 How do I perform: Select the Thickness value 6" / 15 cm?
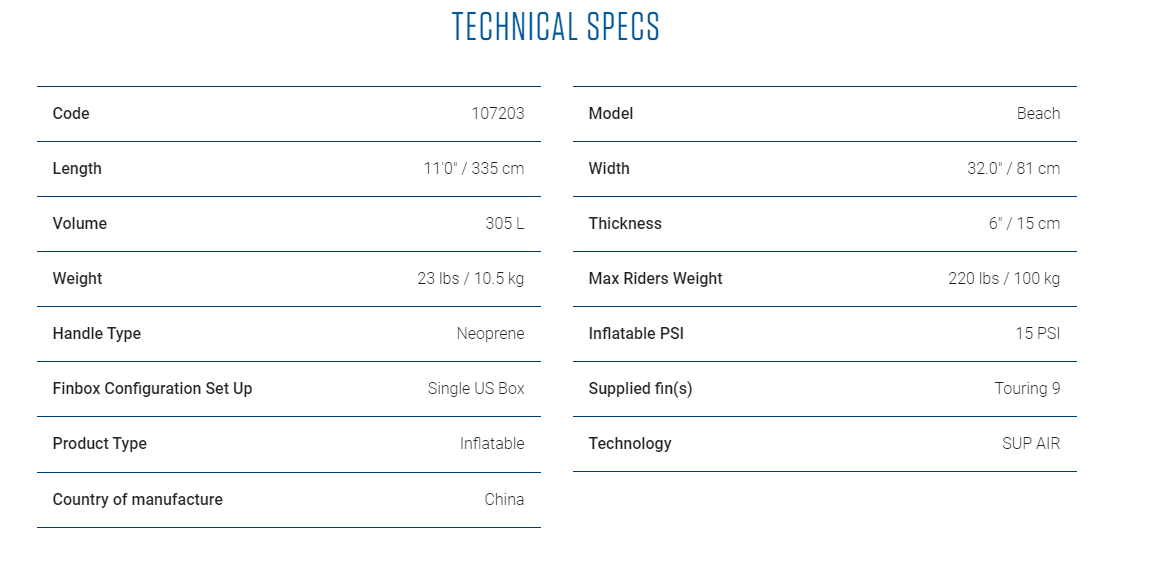click(x=1024, y=224)
